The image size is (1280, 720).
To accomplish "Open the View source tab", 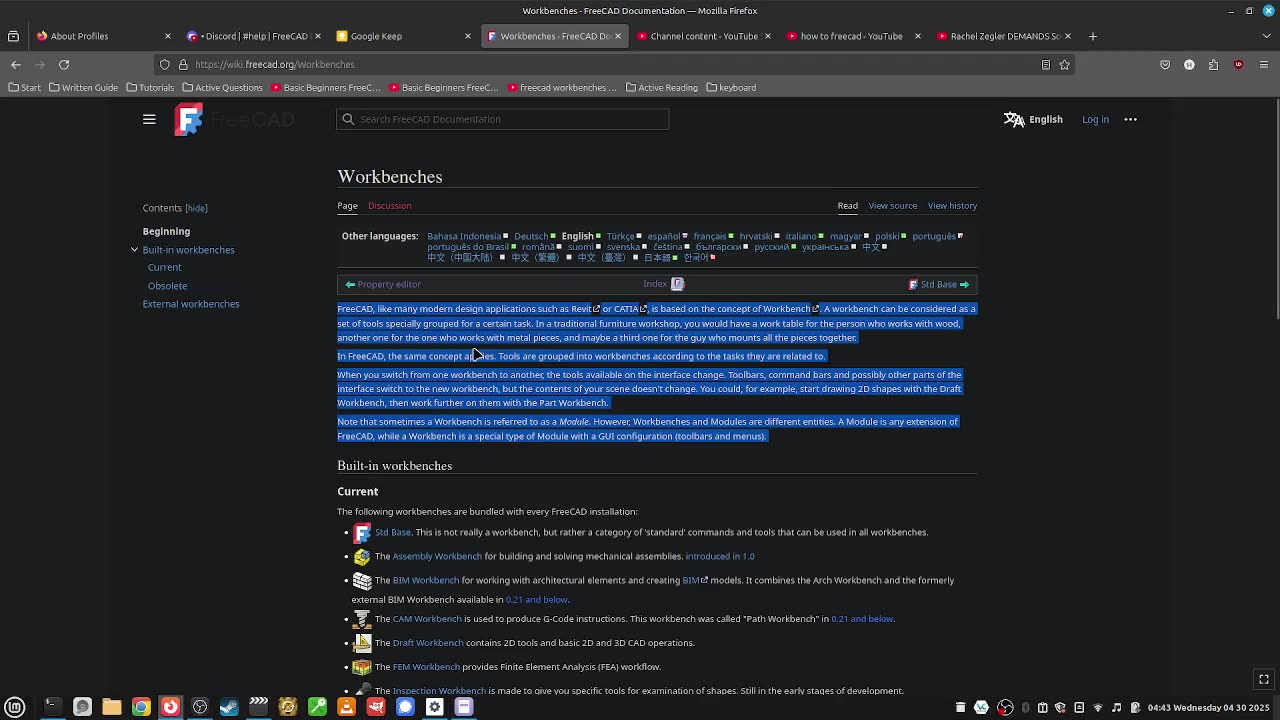I will tap(892, 206).
